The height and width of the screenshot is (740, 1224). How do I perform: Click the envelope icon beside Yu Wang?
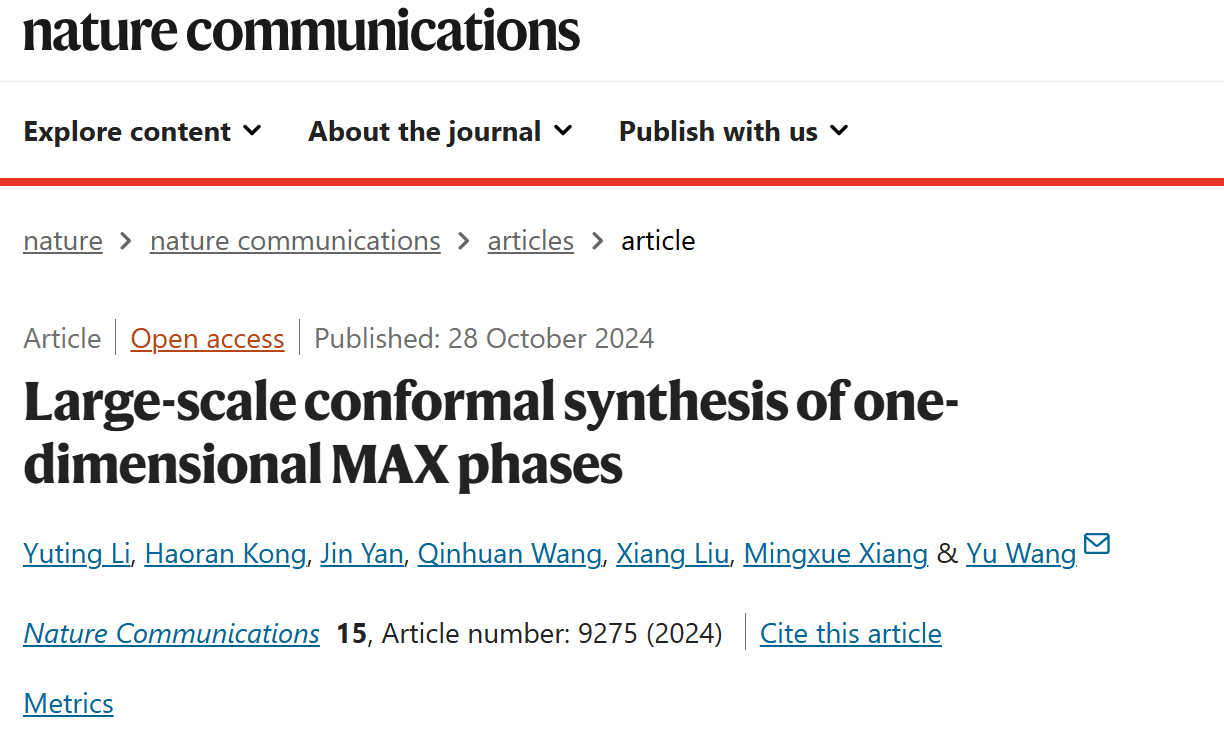[x=1097, y=545]
